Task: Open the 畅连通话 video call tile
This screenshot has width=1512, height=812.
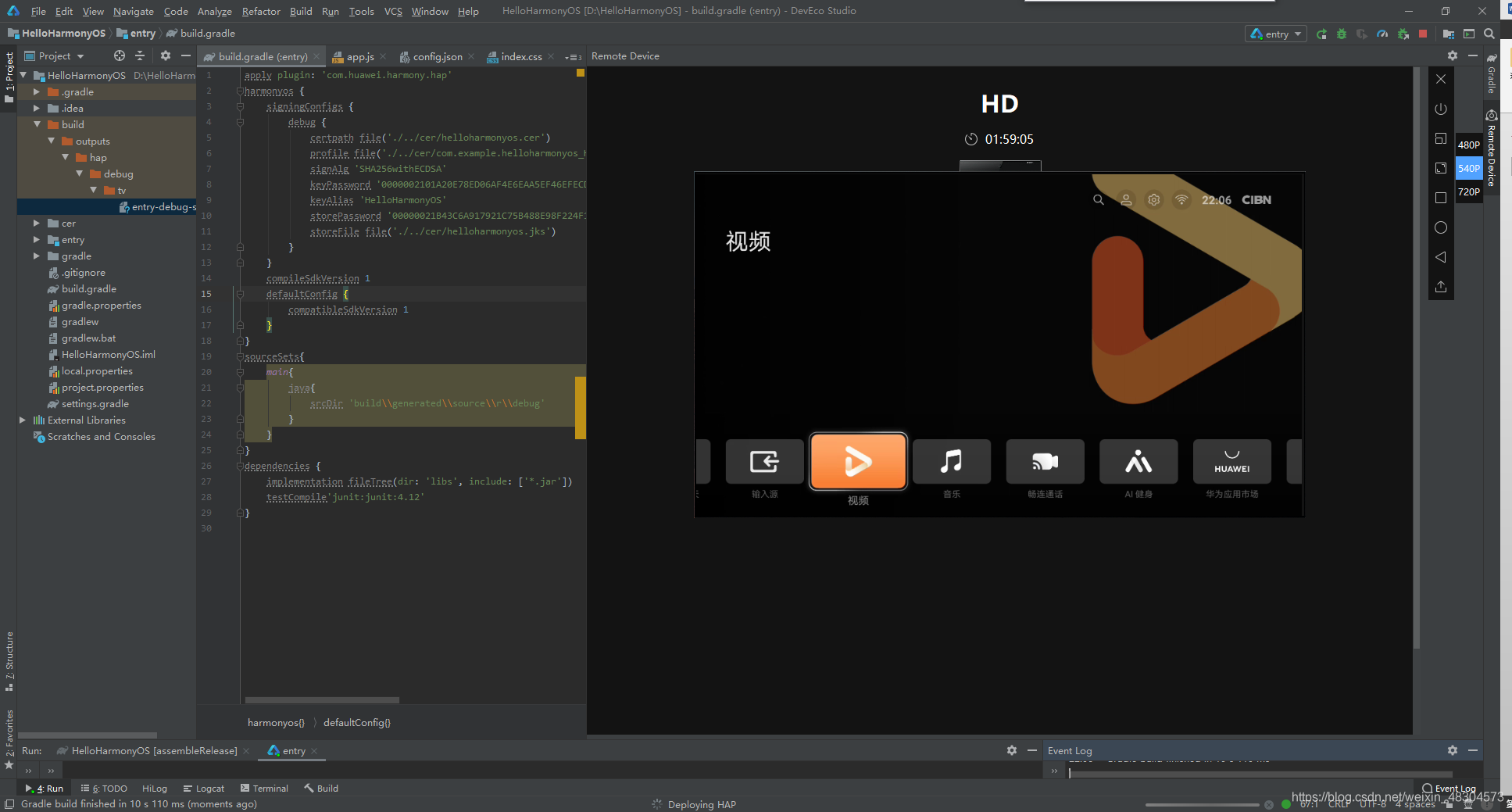Action: [x=1045, y=461]
